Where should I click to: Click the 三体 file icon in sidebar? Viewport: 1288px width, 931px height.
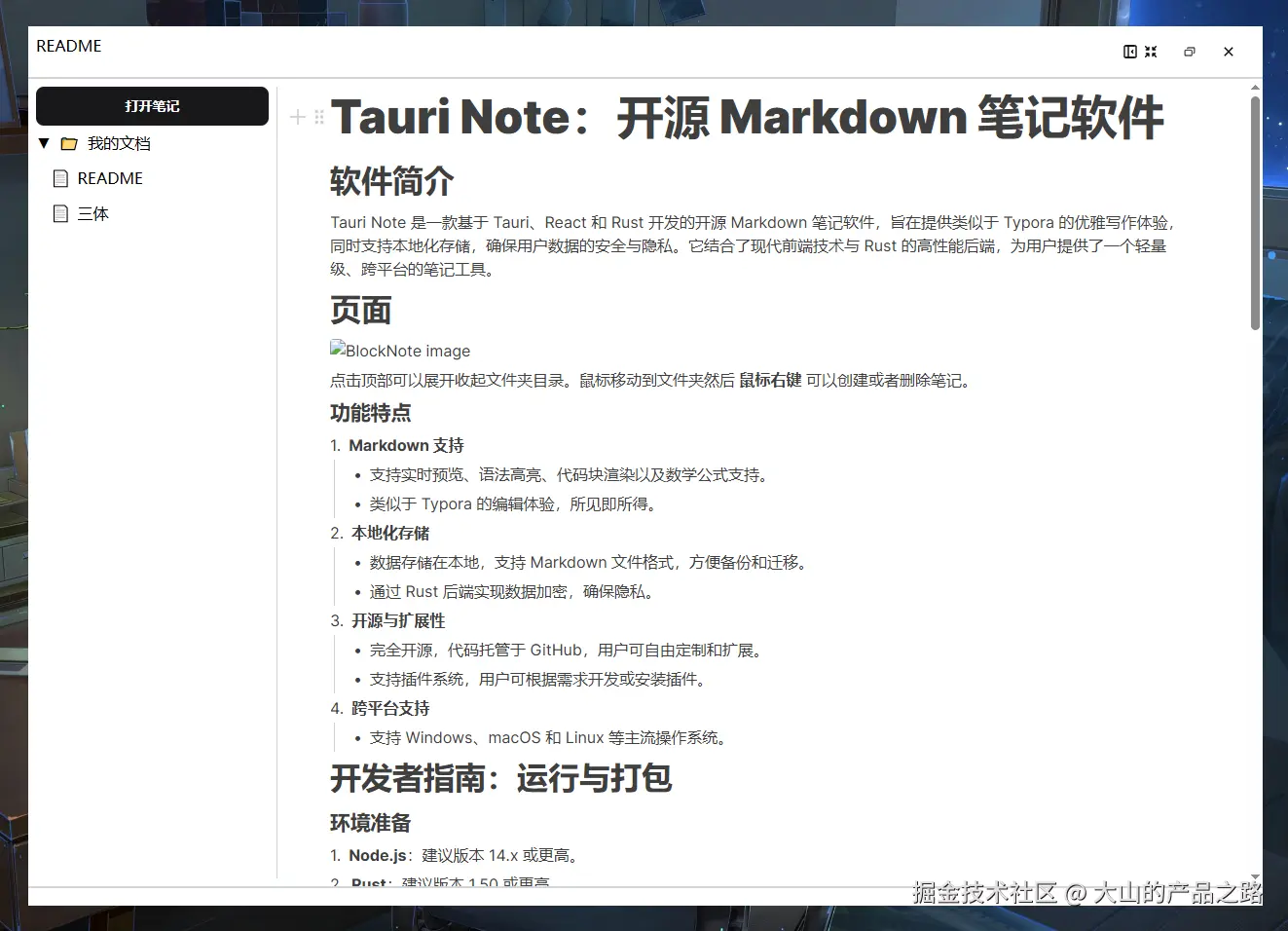(x=60, y=213)
